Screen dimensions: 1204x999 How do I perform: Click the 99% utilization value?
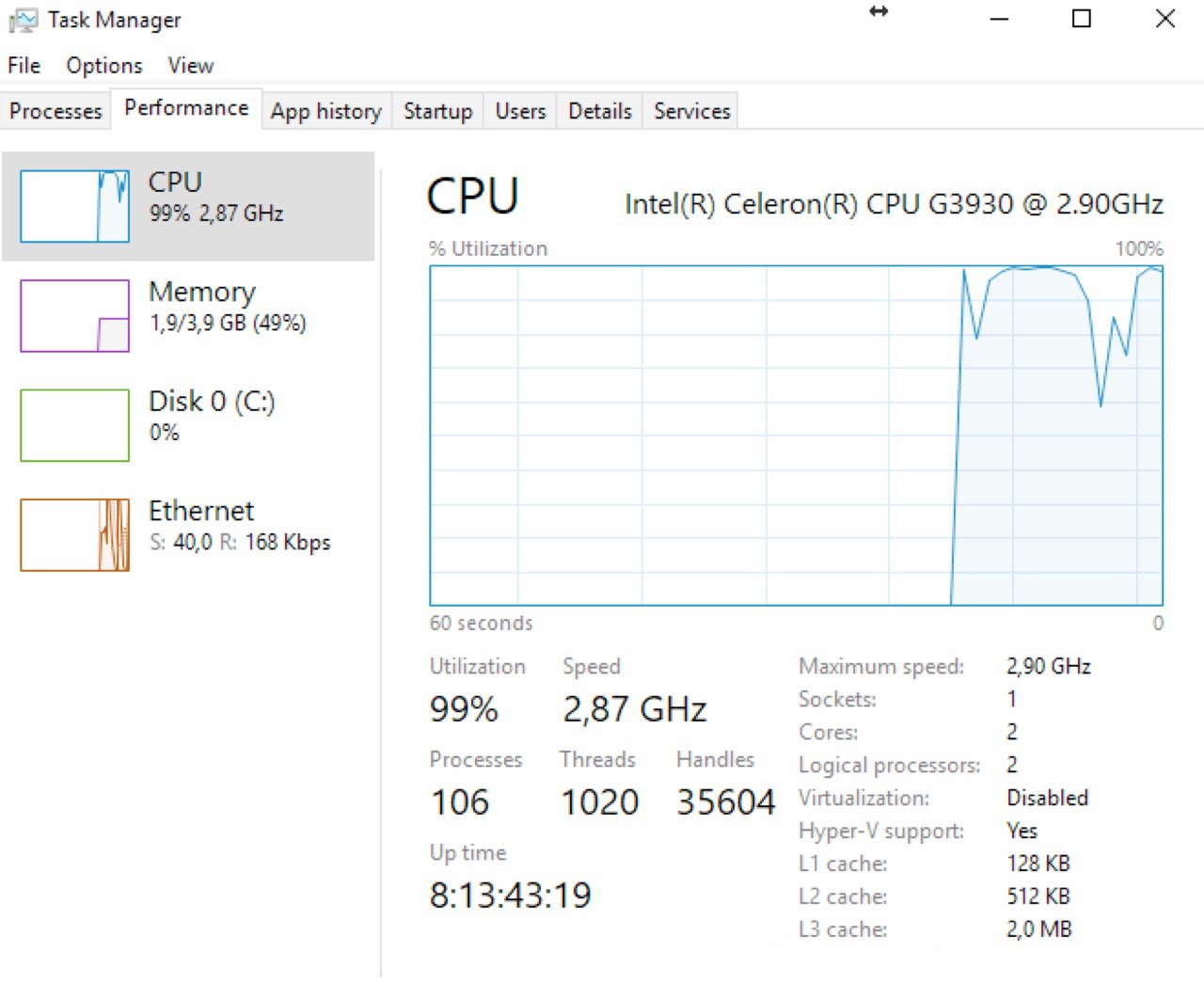tap(464, 709)
